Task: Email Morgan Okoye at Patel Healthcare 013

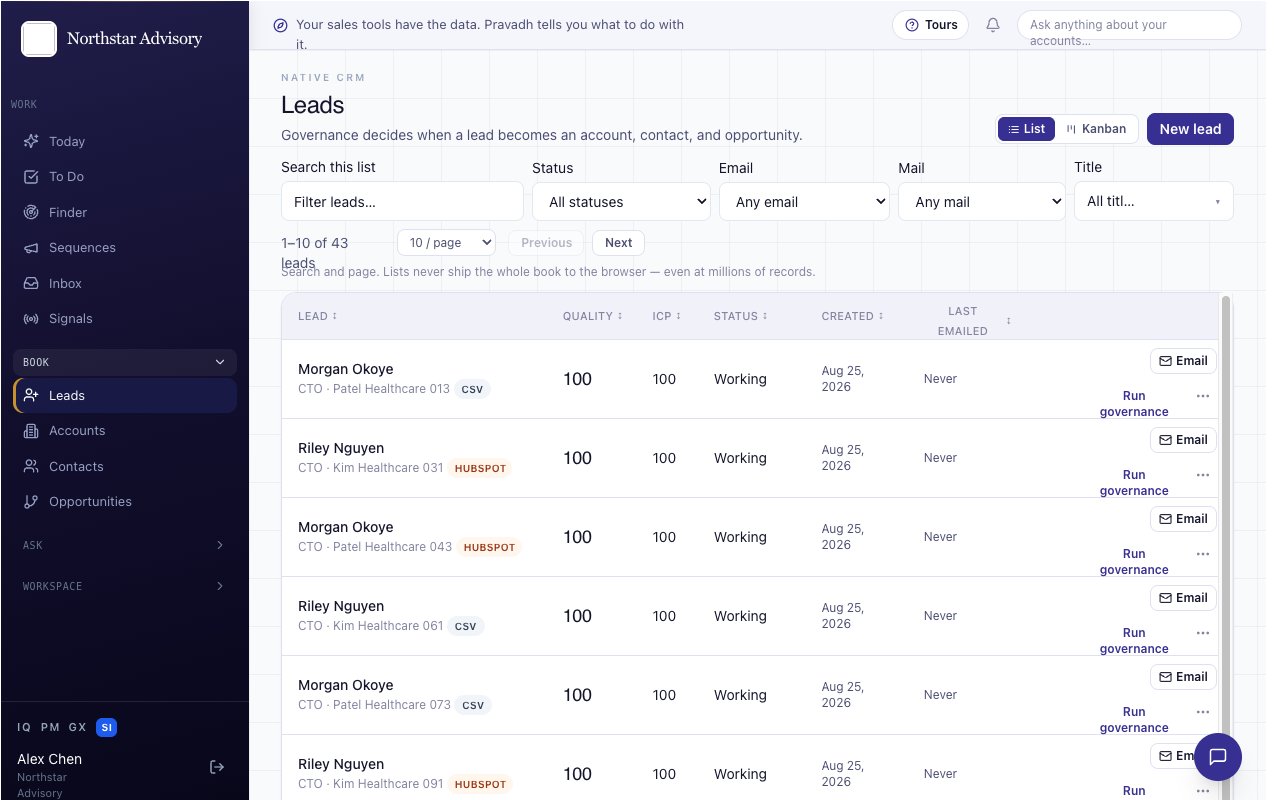Action: pyautogui.click(x=1183, y=361)
